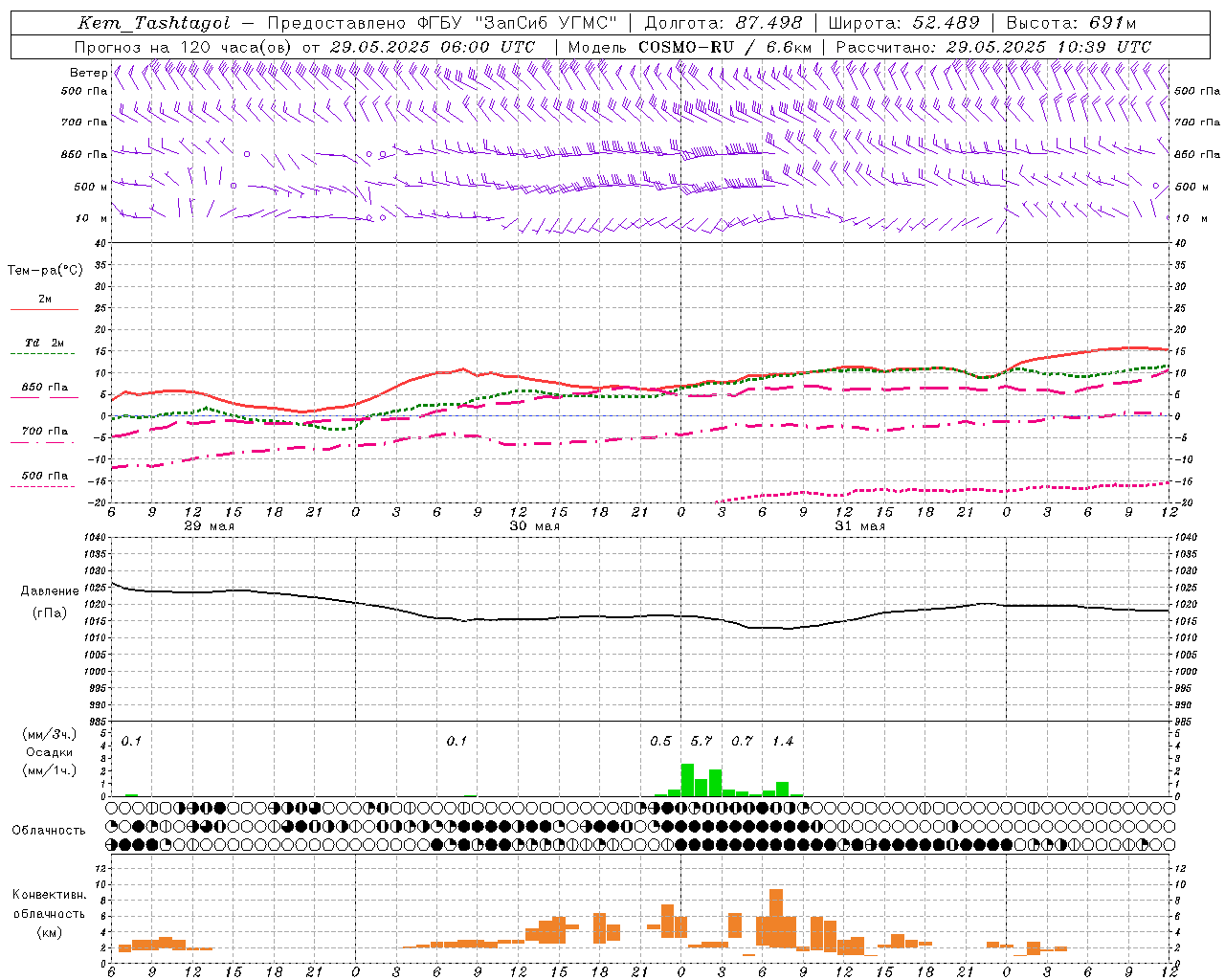Click the '5.7' precipitation total value
The image size is (1225, 980).
[x=702, y=741]
